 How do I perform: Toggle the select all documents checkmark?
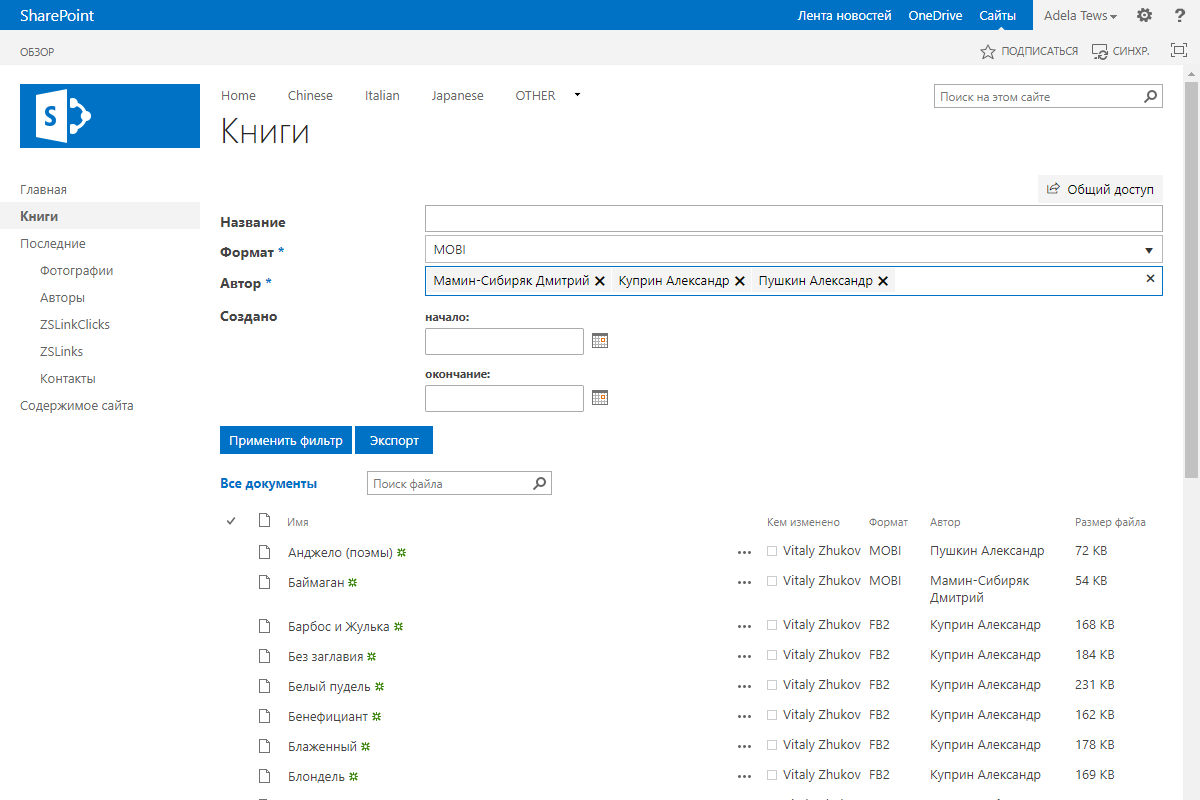coord(231,521)
